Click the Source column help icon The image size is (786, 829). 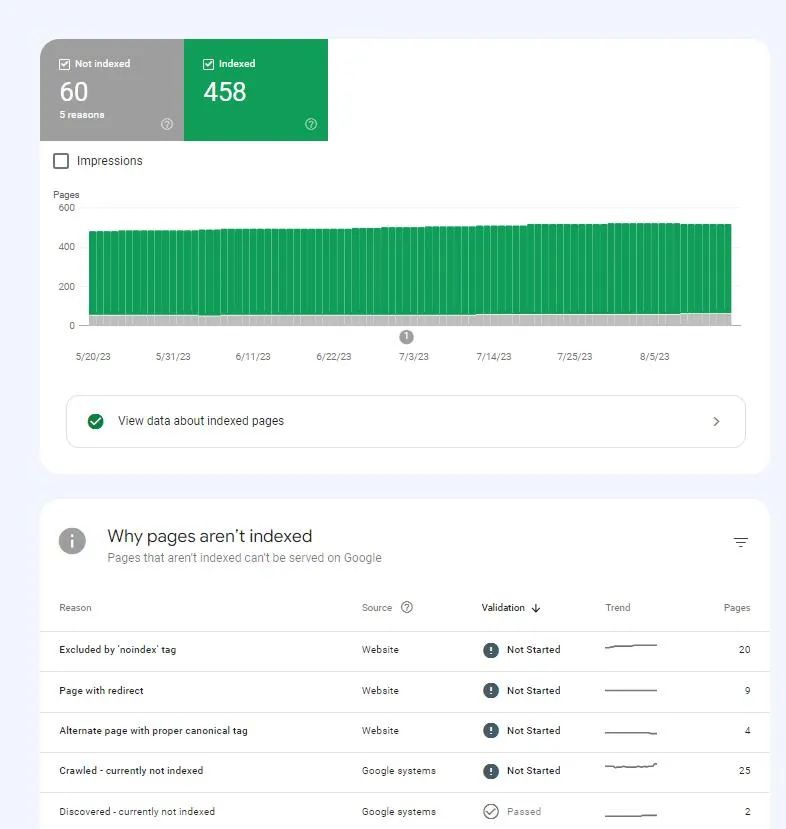pos(407,607)
